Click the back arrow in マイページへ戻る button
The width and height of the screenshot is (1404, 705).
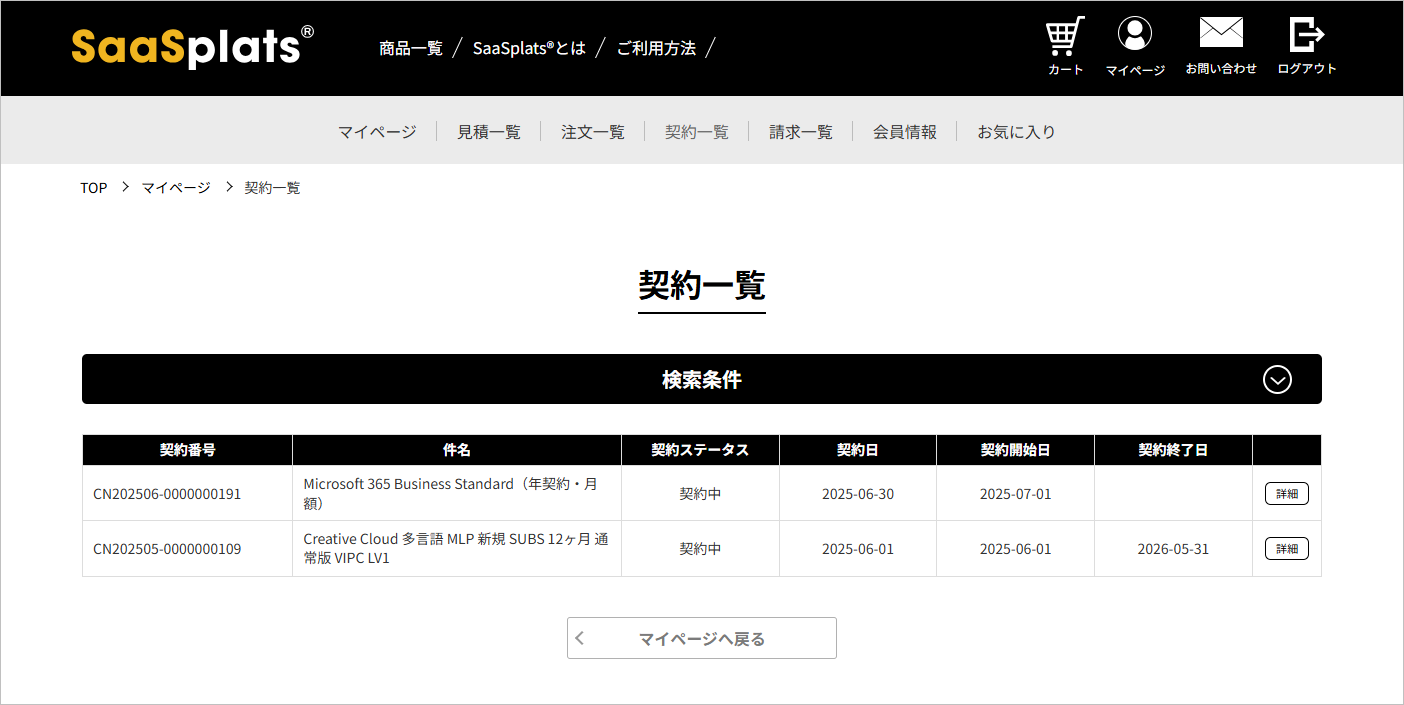581,638
